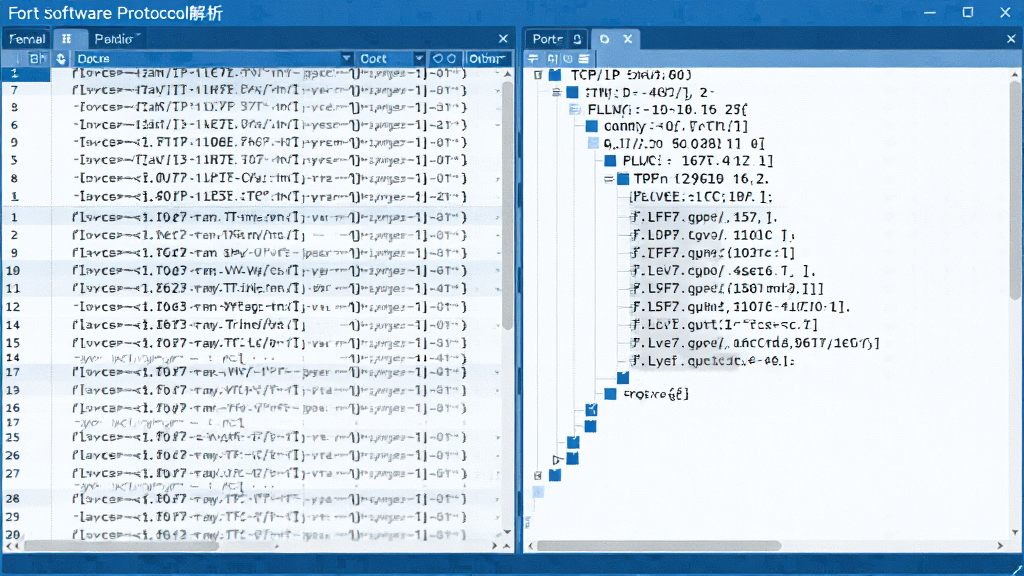Click the clock-shaped icon in the right pane toolbar
The image size is (1024, 576).
click(x=568, y=59)
